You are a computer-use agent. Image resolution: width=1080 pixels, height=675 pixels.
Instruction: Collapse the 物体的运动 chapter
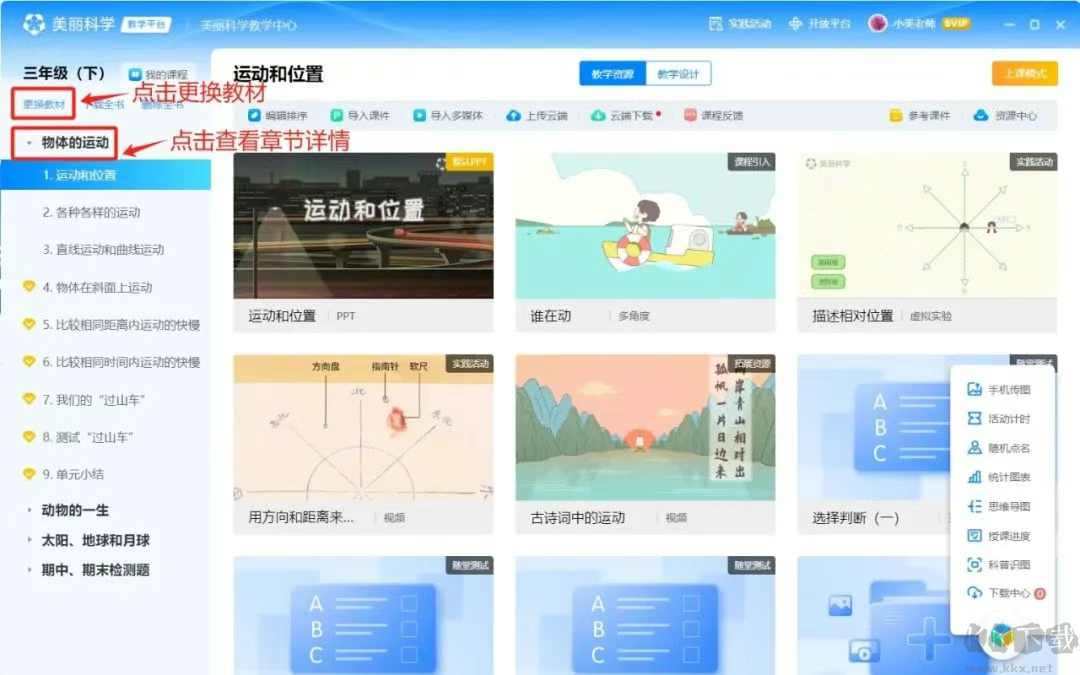tap(29, 143)
